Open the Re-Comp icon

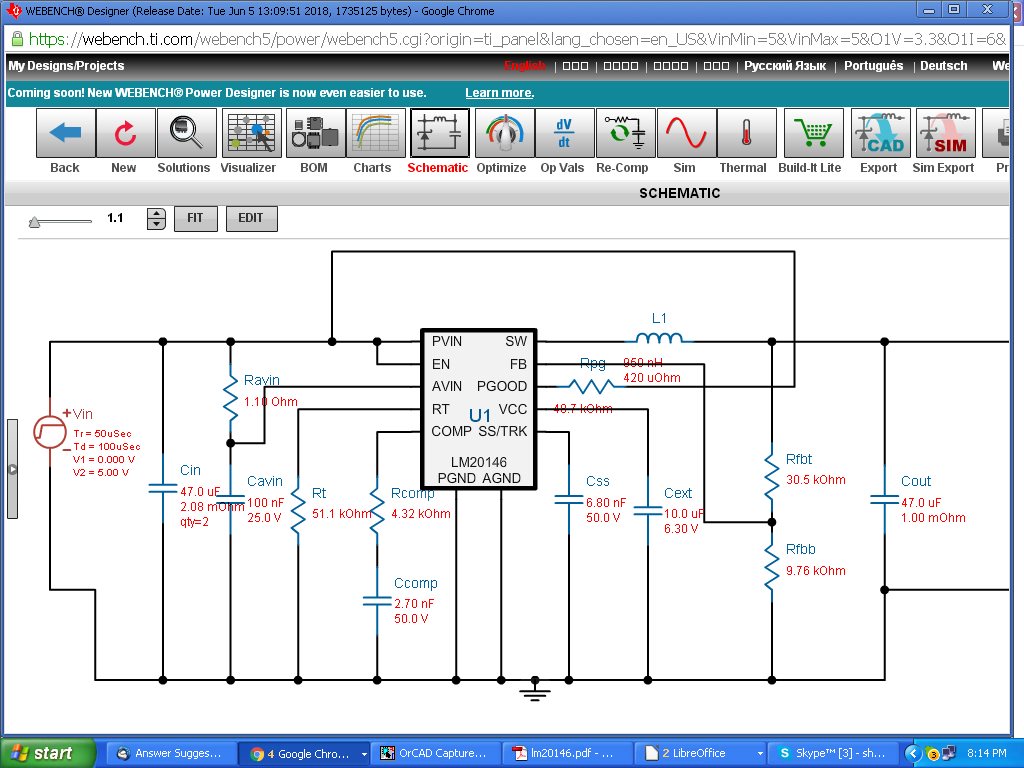pyautogui.click(x=625, y=133)
